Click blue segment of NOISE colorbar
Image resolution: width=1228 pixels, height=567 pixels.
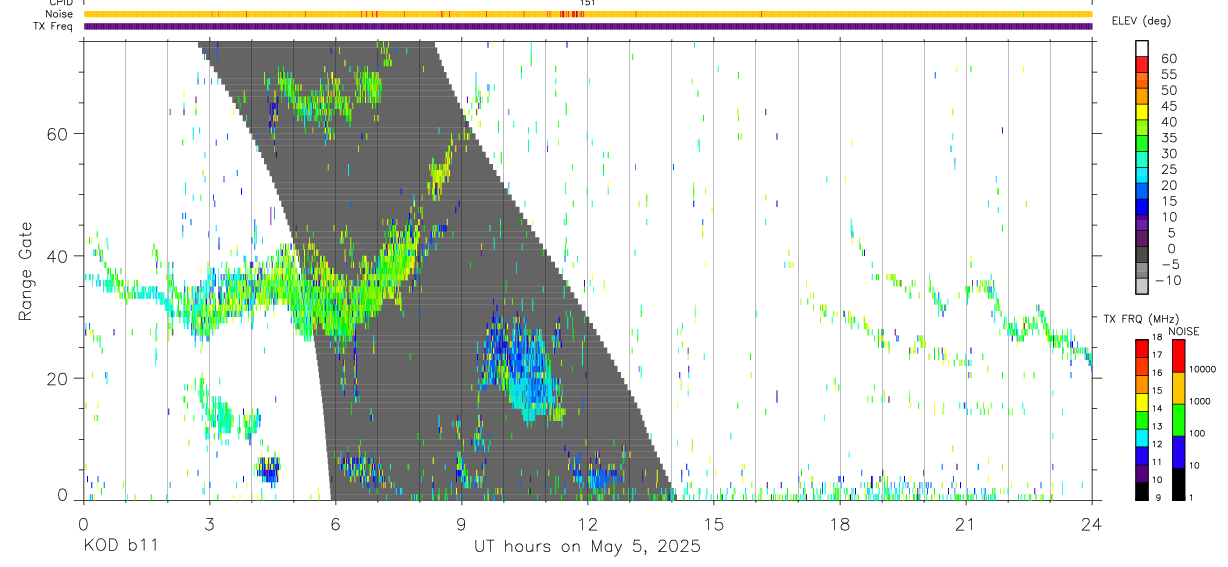point(1178,451)
